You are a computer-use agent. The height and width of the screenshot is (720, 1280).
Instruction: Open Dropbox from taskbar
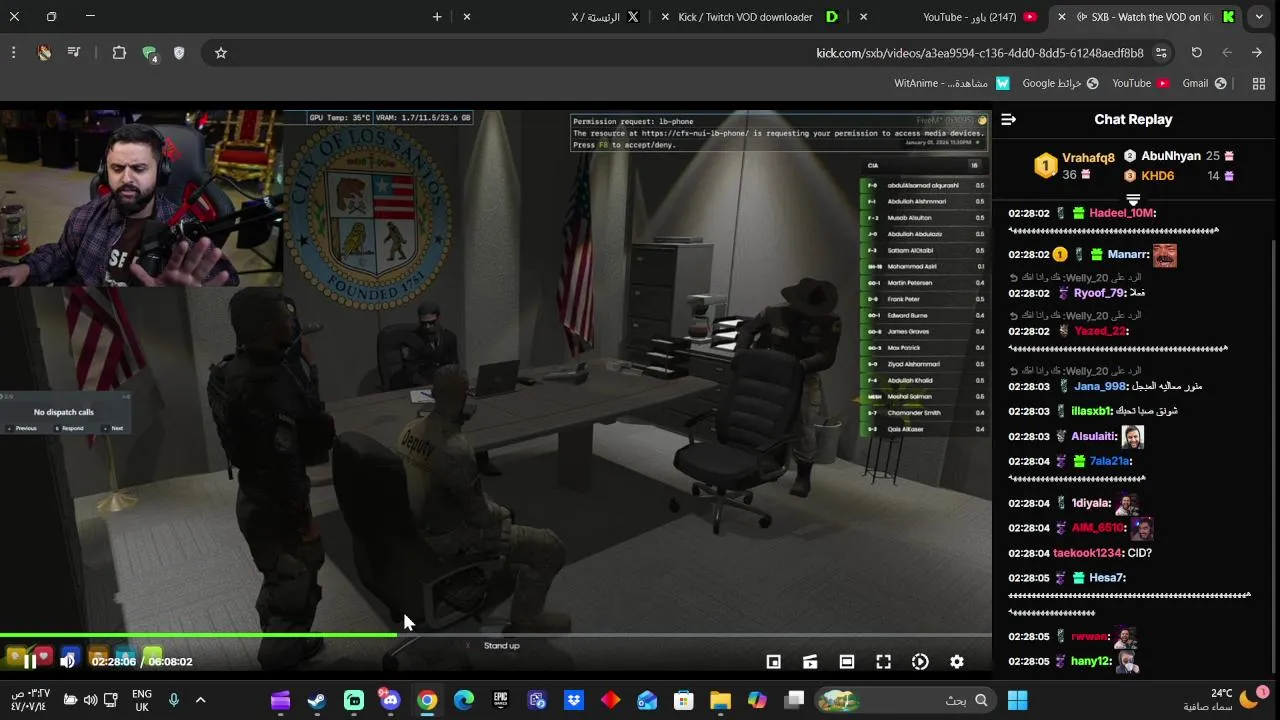tap(574, 700)
